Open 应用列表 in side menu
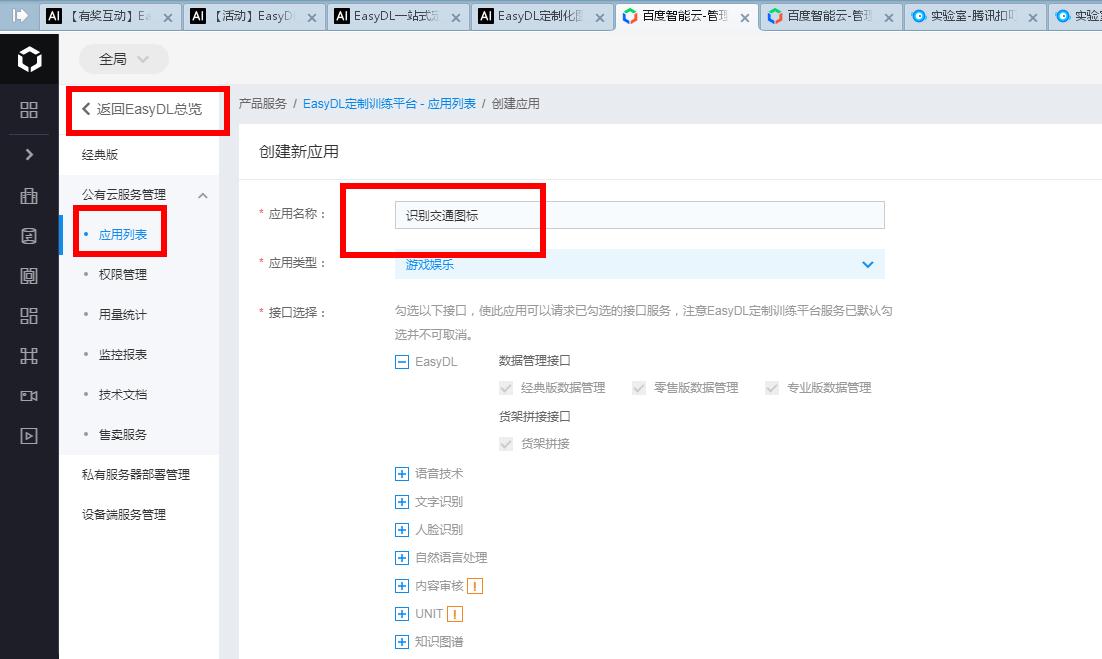Viewport: 1102px width, 659px height. tap(122, 235)
